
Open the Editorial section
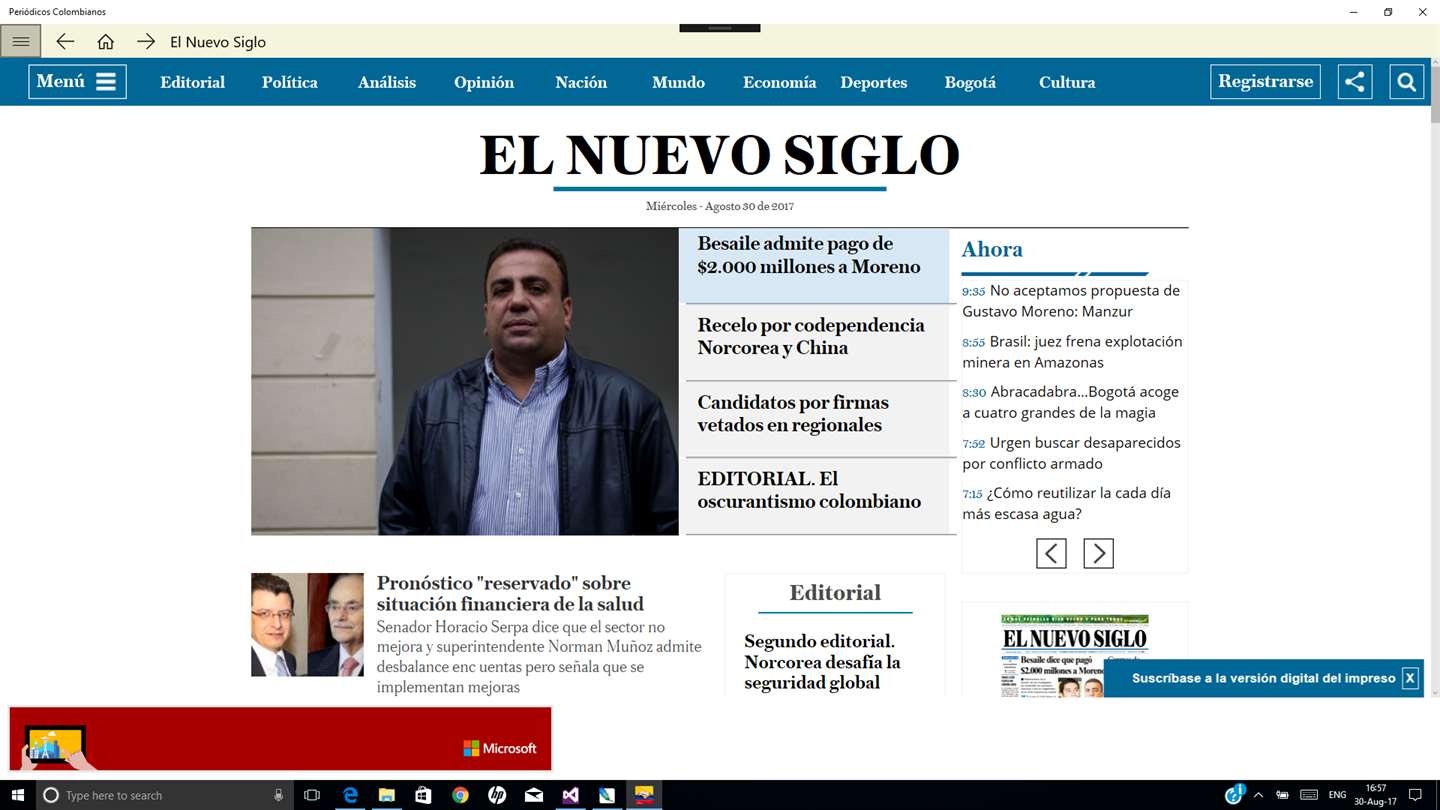click(192, 82)
